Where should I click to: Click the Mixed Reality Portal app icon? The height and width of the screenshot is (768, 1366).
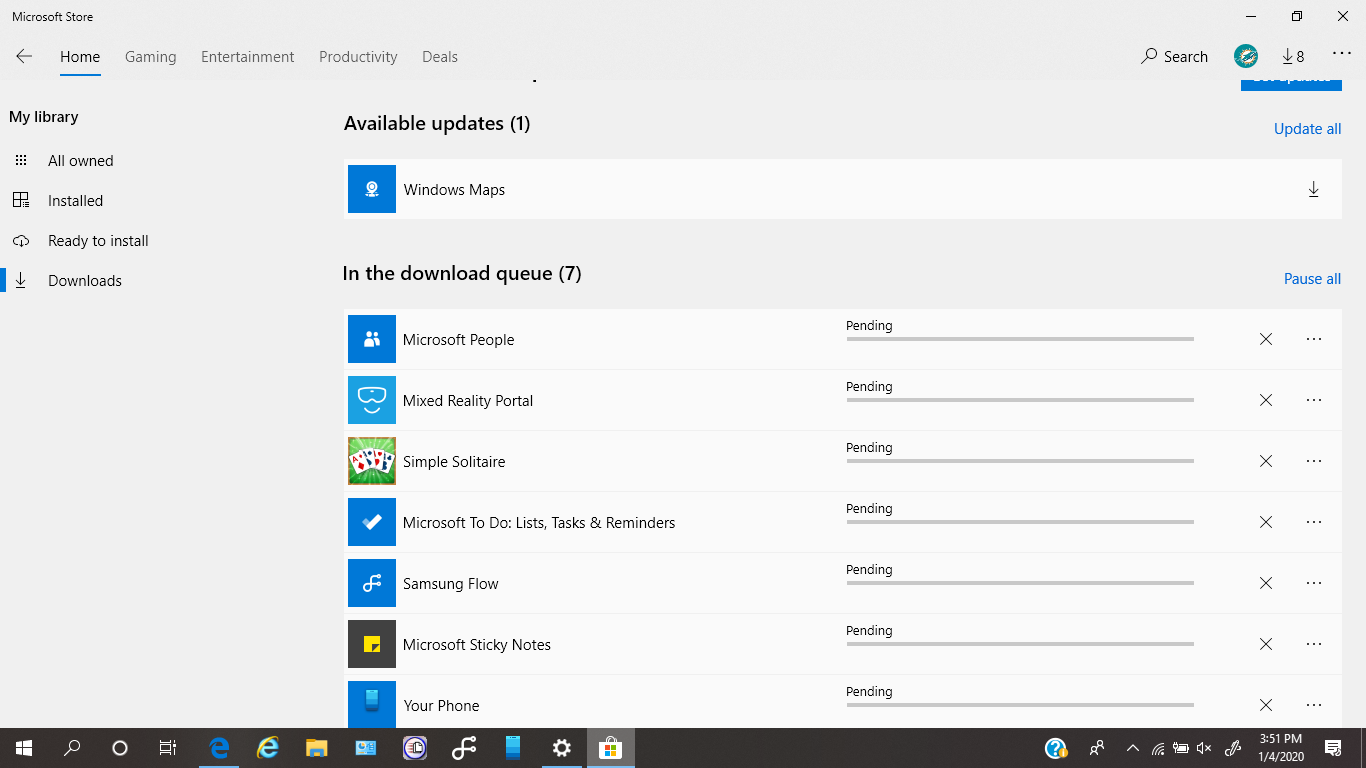point(371,400)
